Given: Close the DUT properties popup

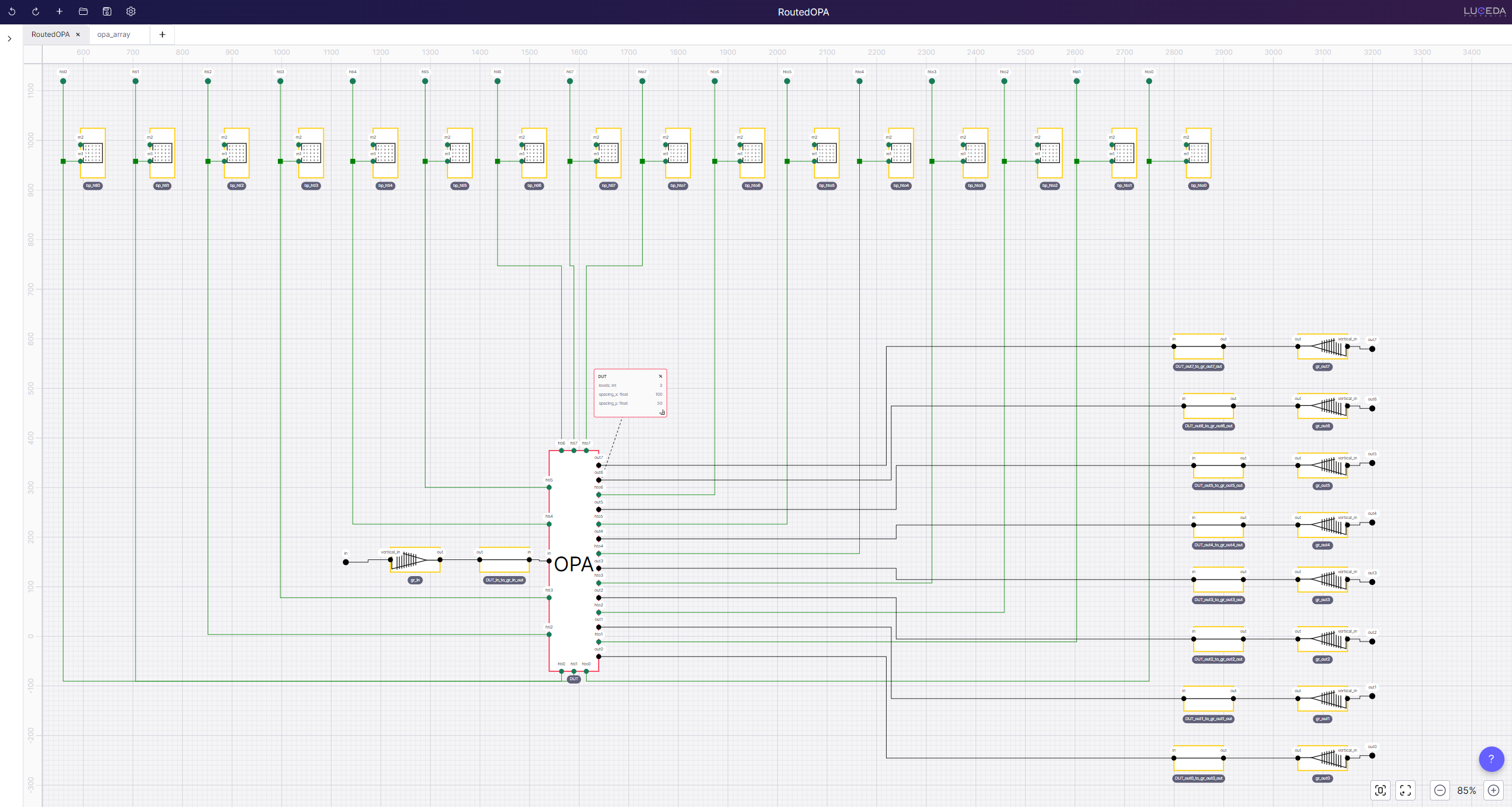Looking at the screenshot, I should (x=660, y=376).
